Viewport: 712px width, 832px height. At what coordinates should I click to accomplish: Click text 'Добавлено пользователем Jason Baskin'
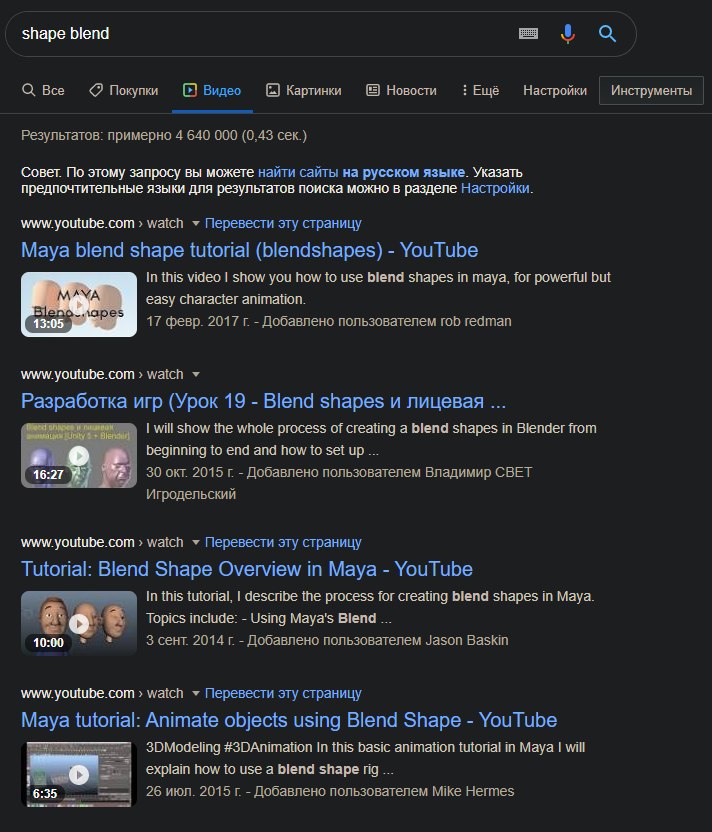click(x=378, y=640)
